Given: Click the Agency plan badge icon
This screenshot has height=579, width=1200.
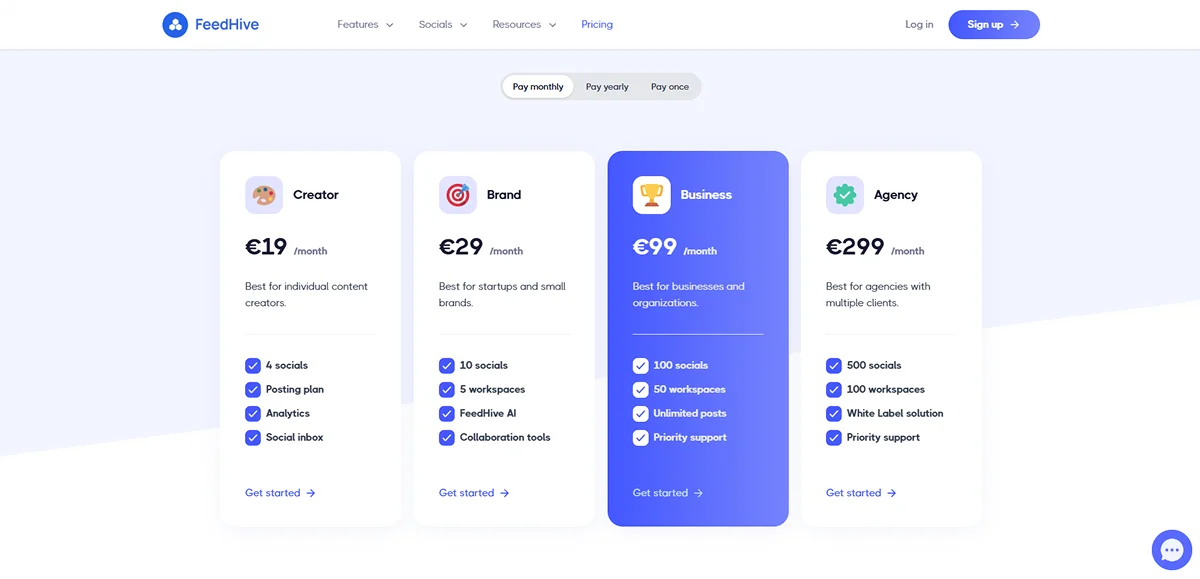Looking at the screenshot, I should (x=845, y=194).
